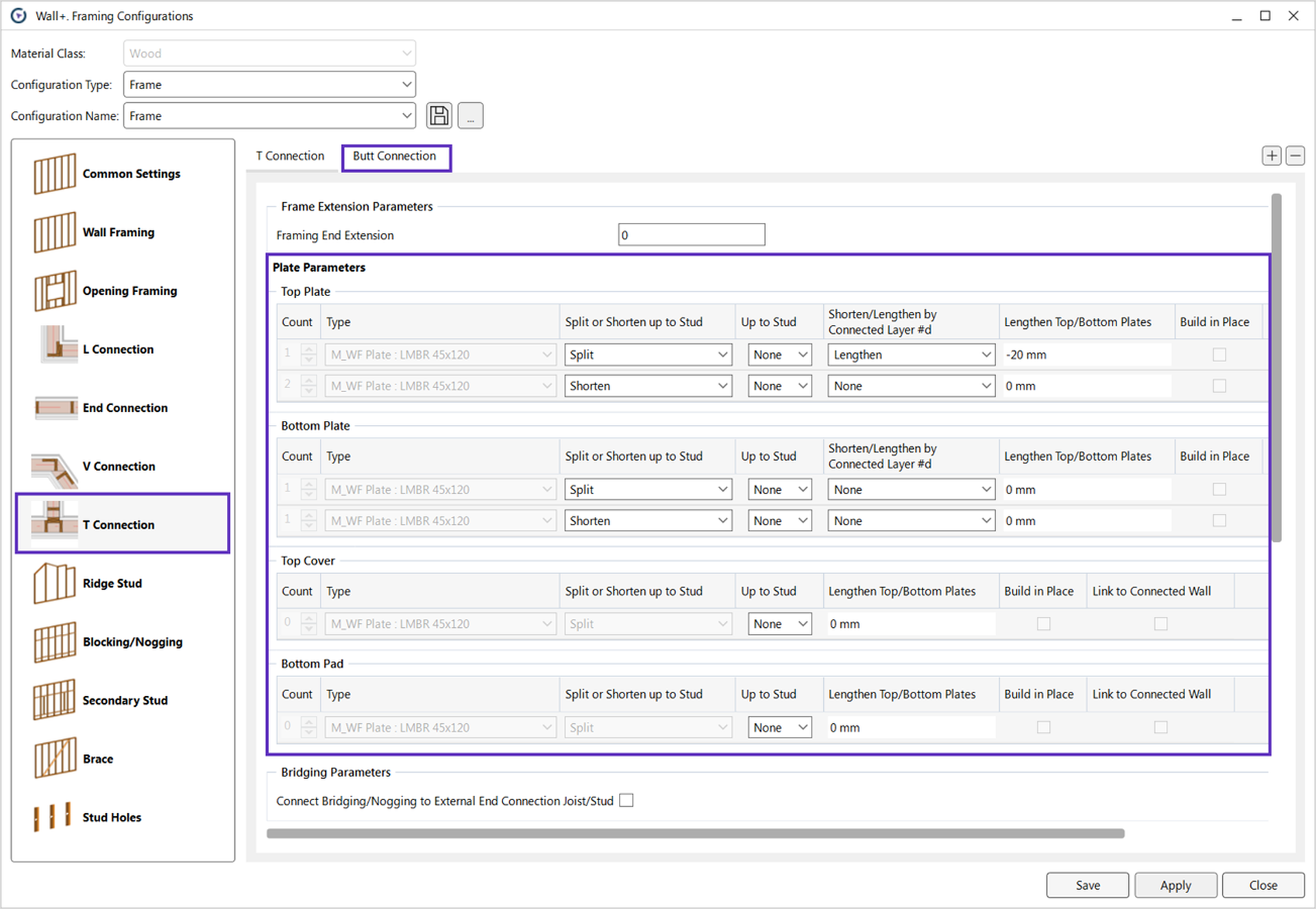Click the Save button

1087,885
